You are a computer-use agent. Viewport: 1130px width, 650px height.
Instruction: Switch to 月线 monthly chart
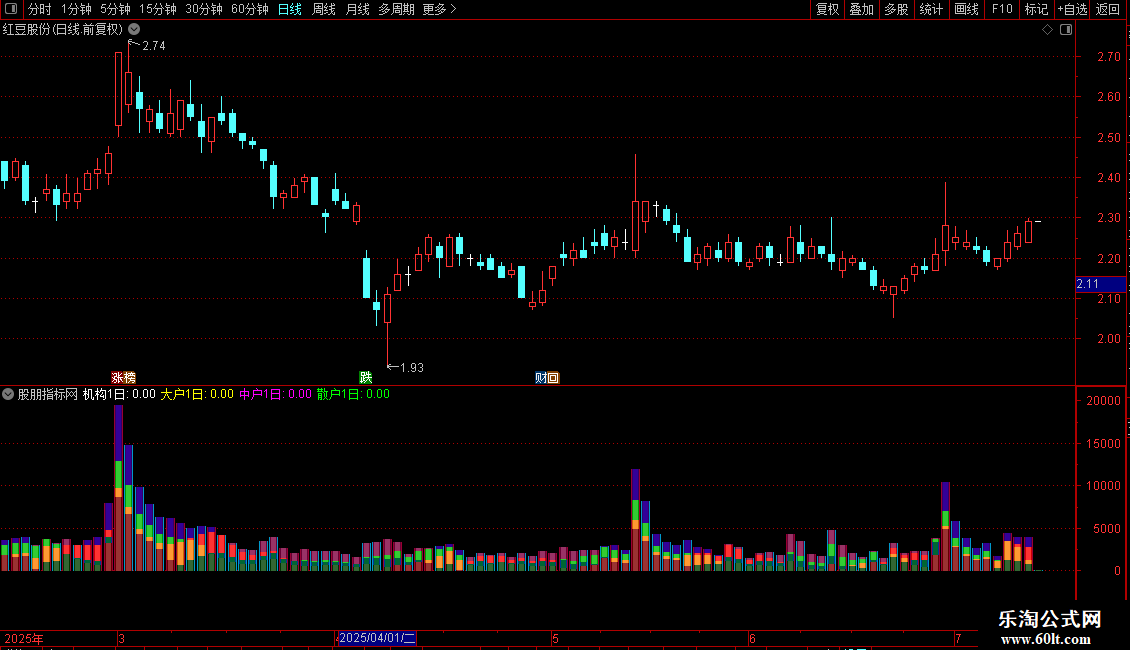[357, 9]
